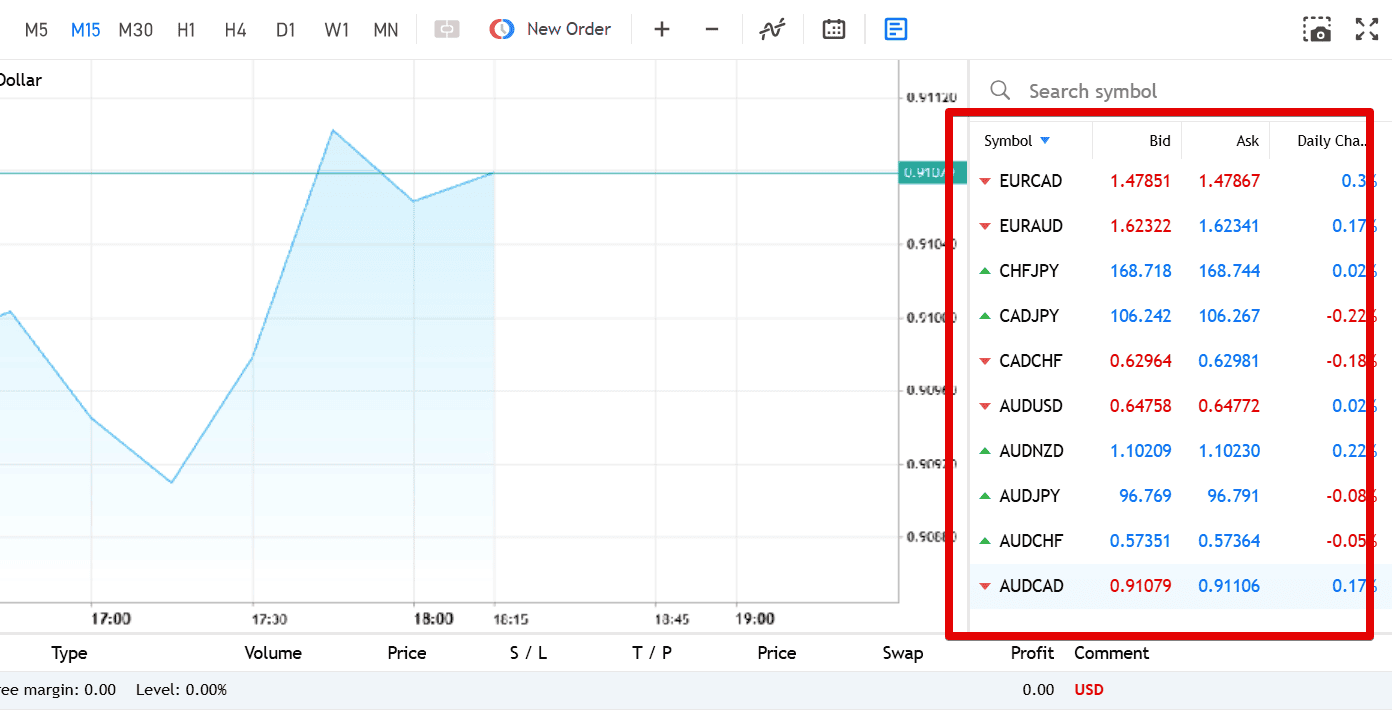
Task: Open the economic calendar
Action: pyautogui.click(x=834, y=29)
